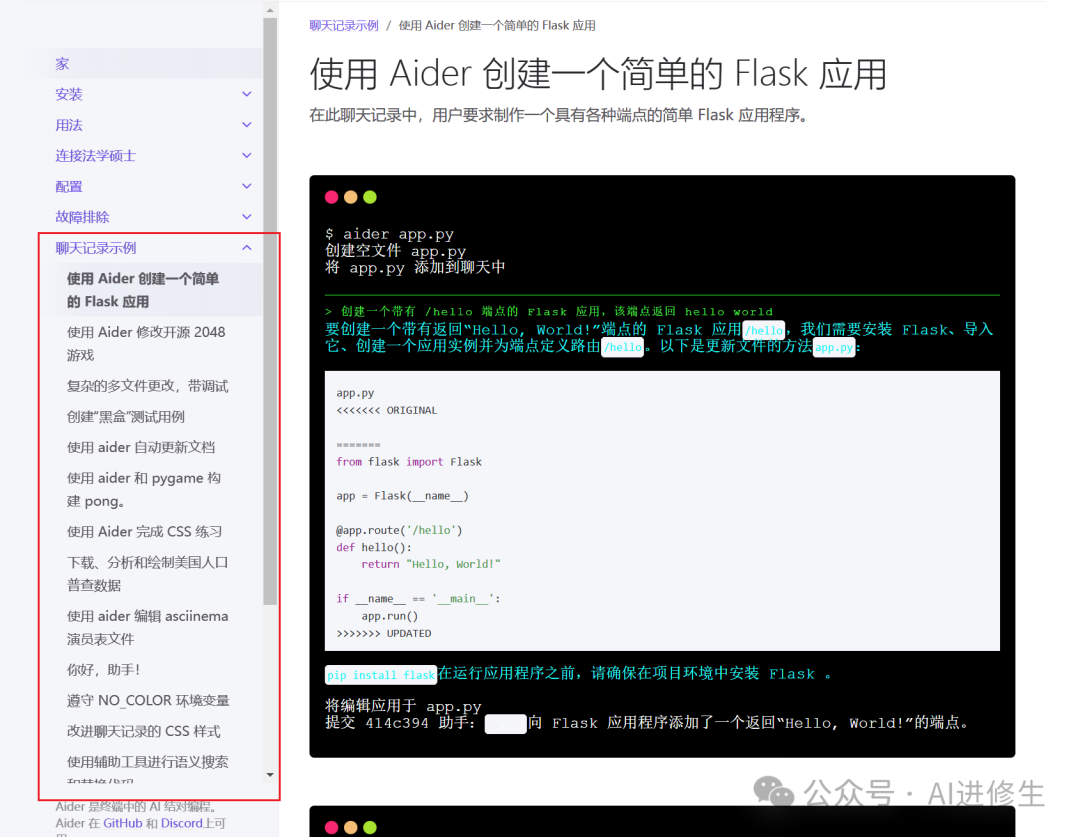Open the 用法 sidebar link
Viewport: 1080px width, 837px height.
coord(69,125)
